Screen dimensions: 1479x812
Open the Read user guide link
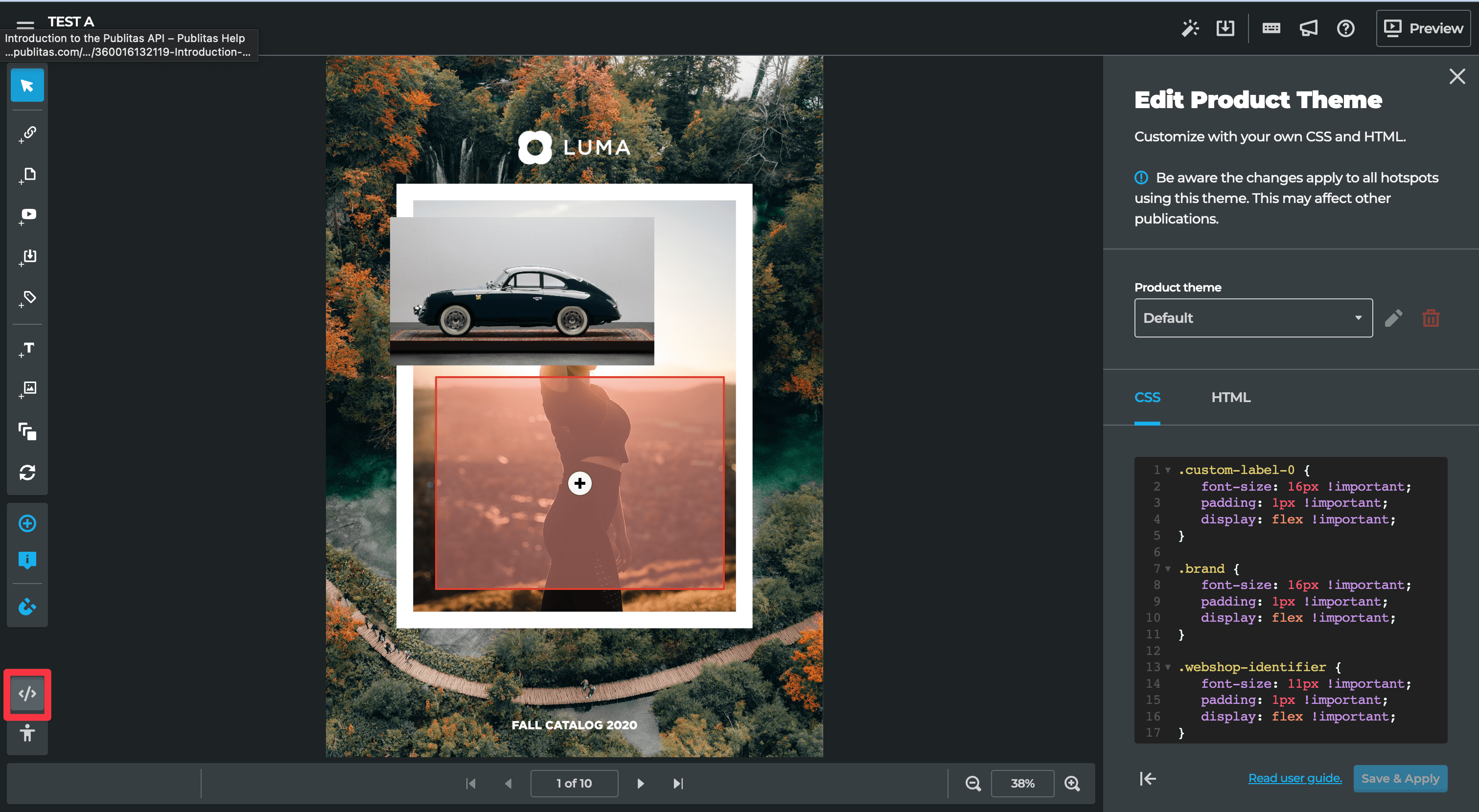tap(1295, 778)
